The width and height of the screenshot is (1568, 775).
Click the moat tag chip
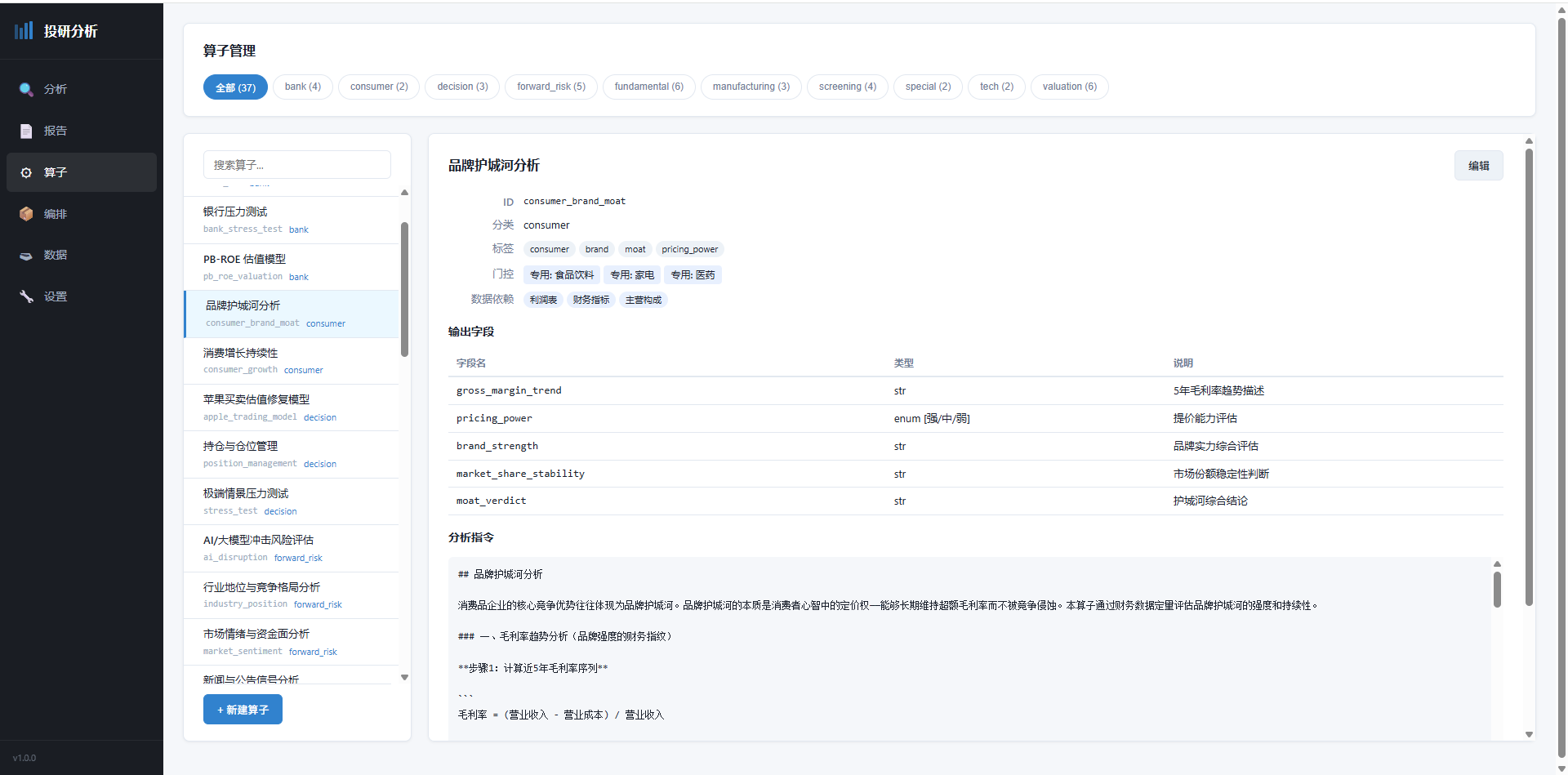635,250
